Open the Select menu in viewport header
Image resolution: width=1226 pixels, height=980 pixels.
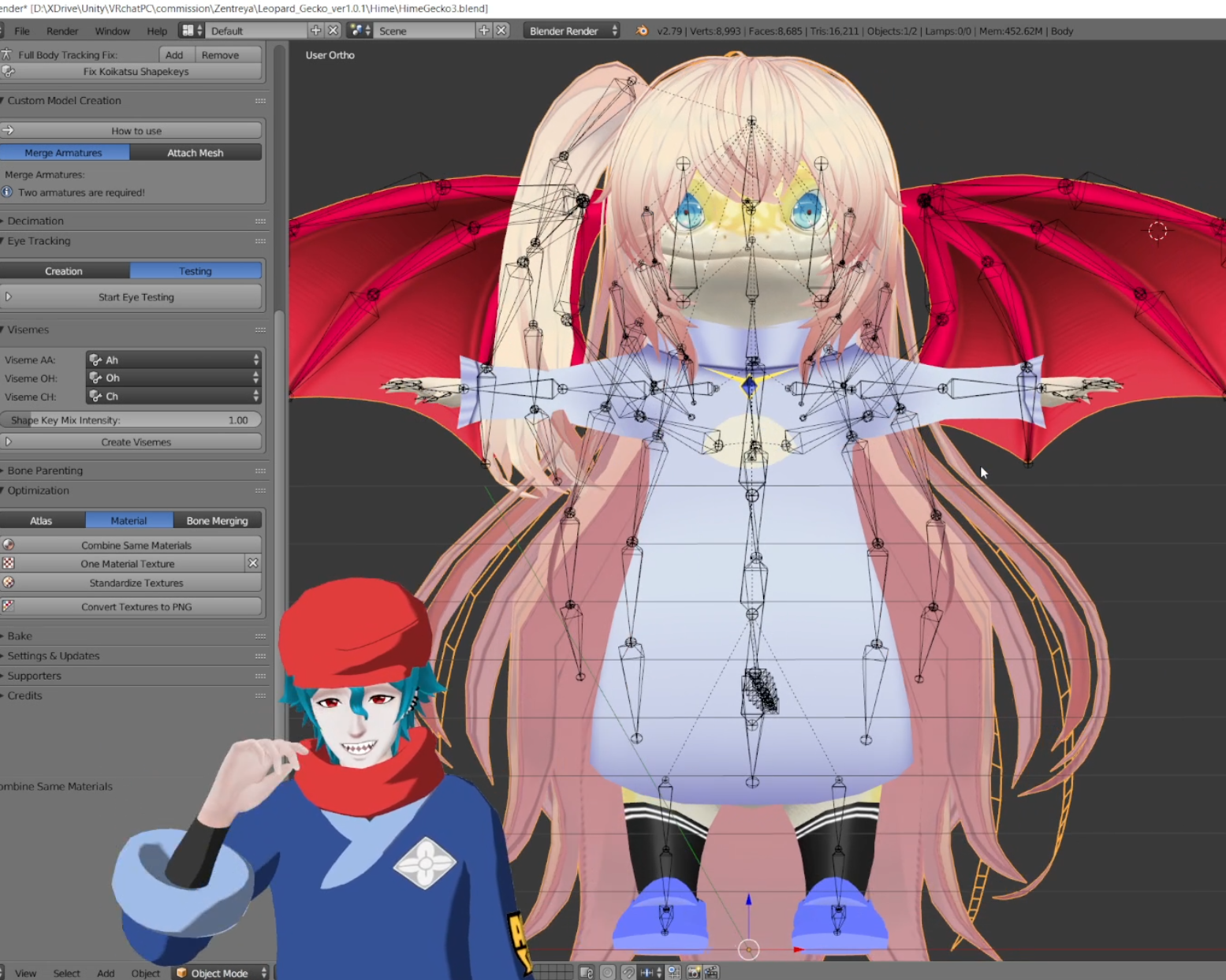click(x=66, y=973)
